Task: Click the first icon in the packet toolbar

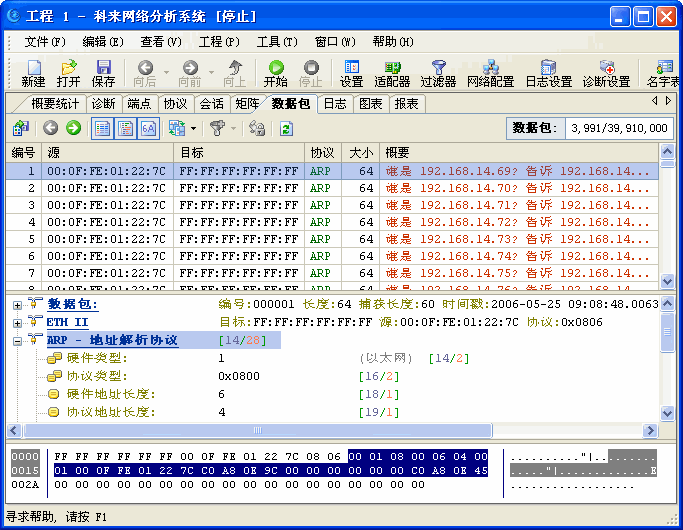Action: pyautogui.click(x=21, y=128)
